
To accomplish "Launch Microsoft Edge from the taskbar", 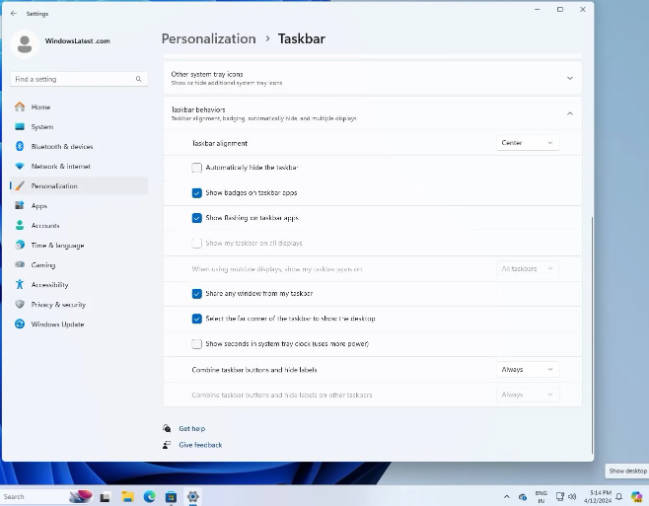I will (149, 496).
